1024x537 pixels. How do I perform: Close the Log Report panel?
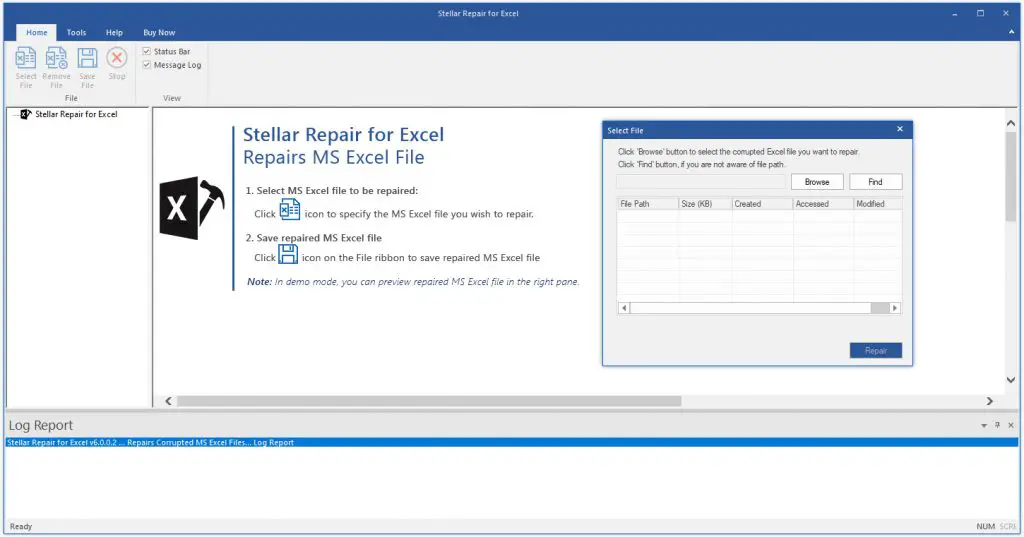click(x=1010, y=425)
